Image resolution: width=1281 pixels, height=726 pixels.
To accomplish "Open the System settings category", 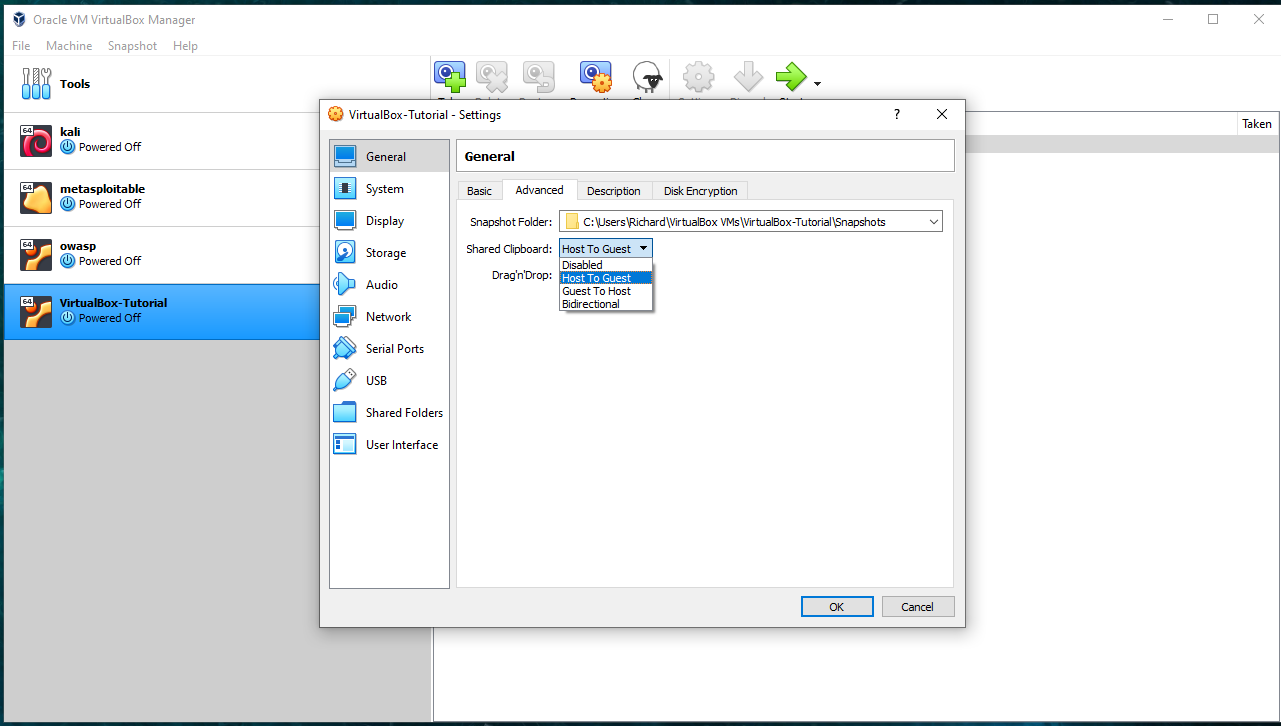I will coord(389,188).
